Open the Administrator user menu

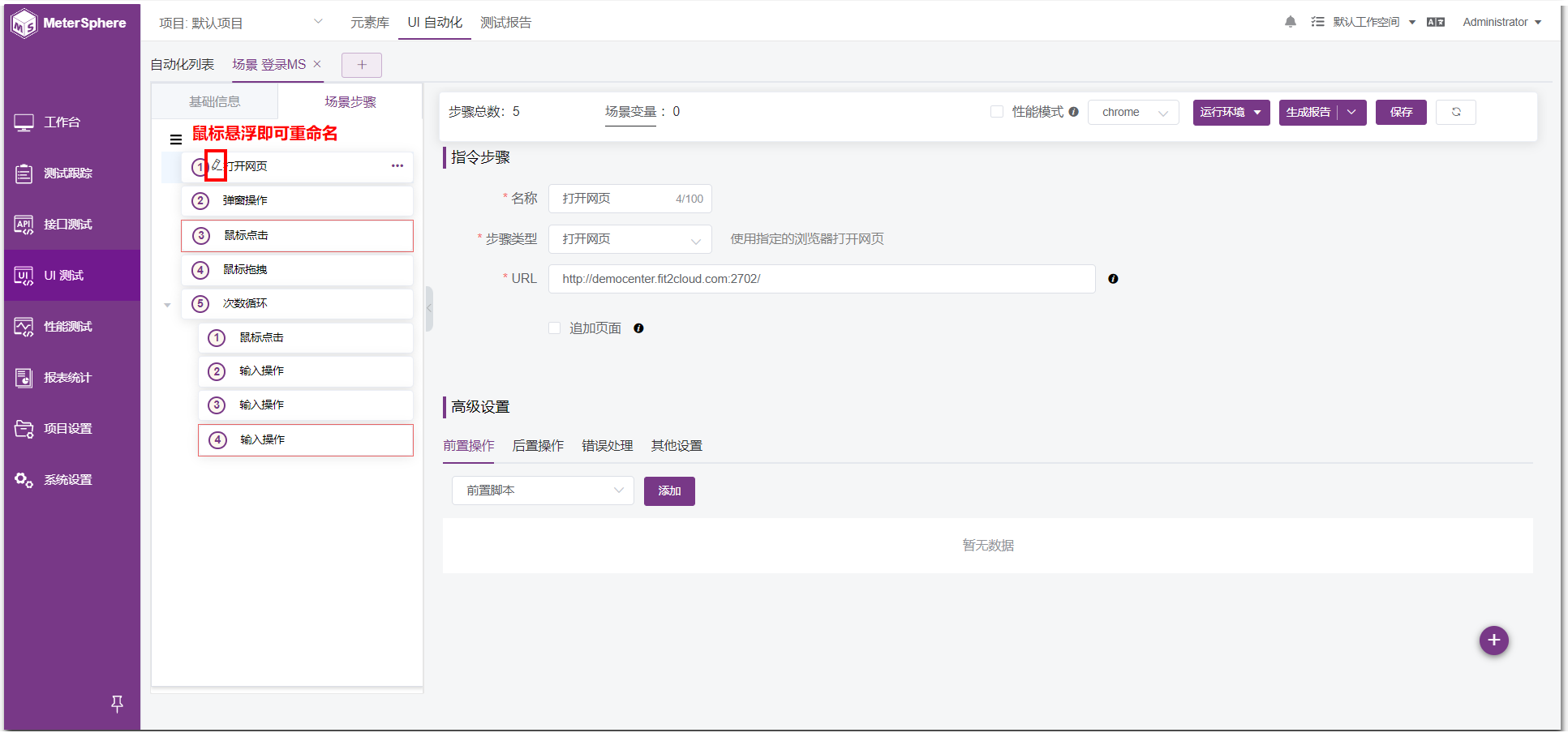click(x=1501, y=22)
